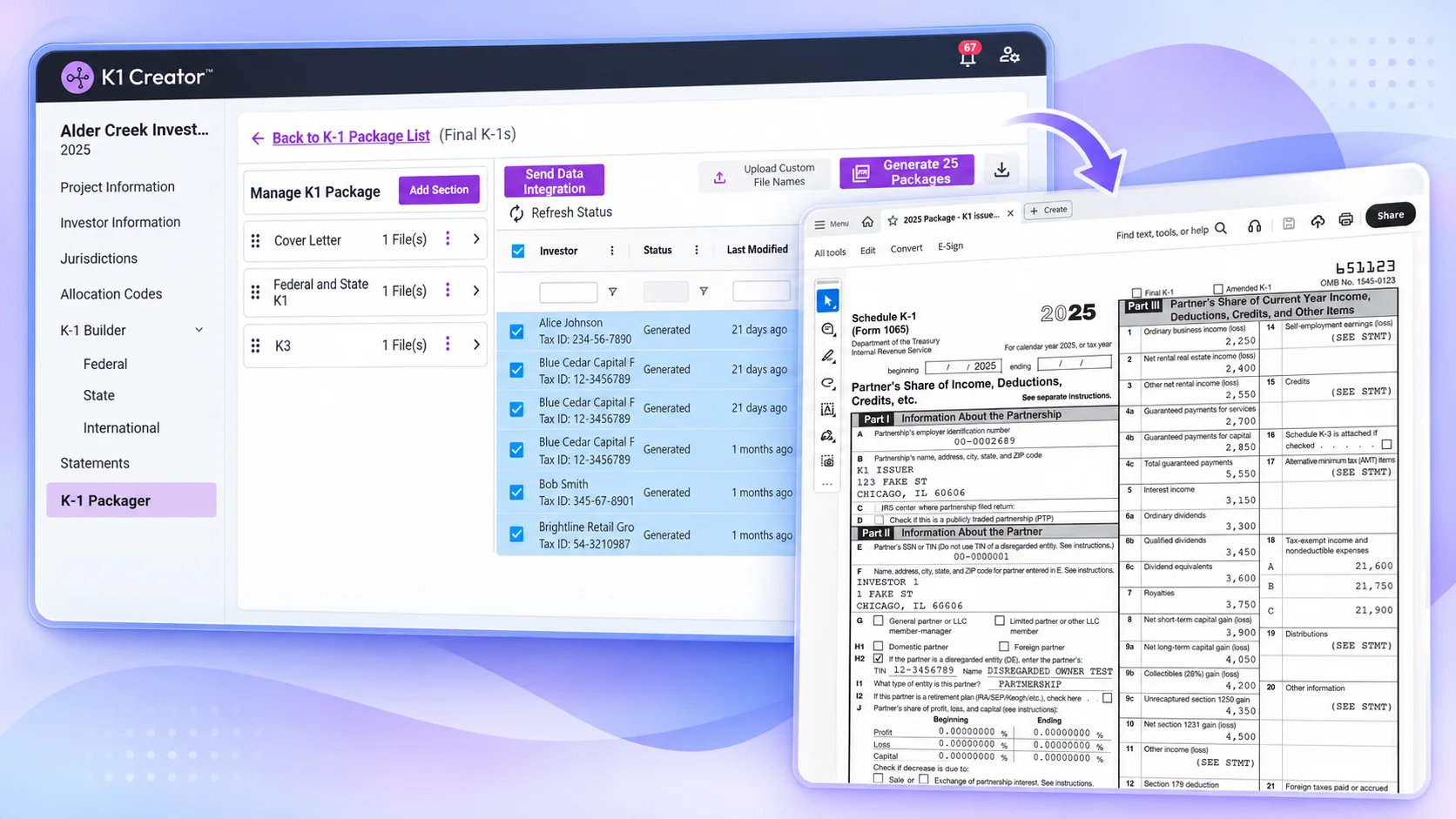Click the Investor filter input field
Viewport: 1456px width, 819px height.
click(568, 292)
